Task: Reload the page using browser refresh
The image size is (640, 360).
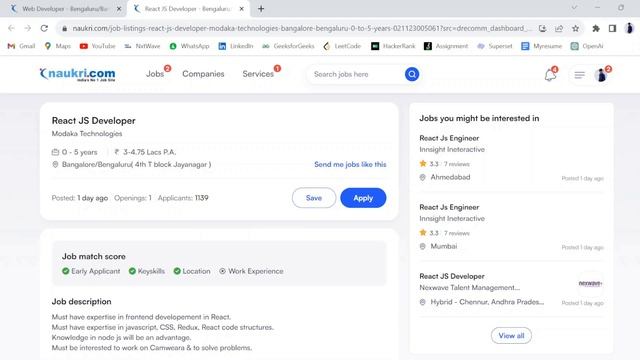Action: 44,28
